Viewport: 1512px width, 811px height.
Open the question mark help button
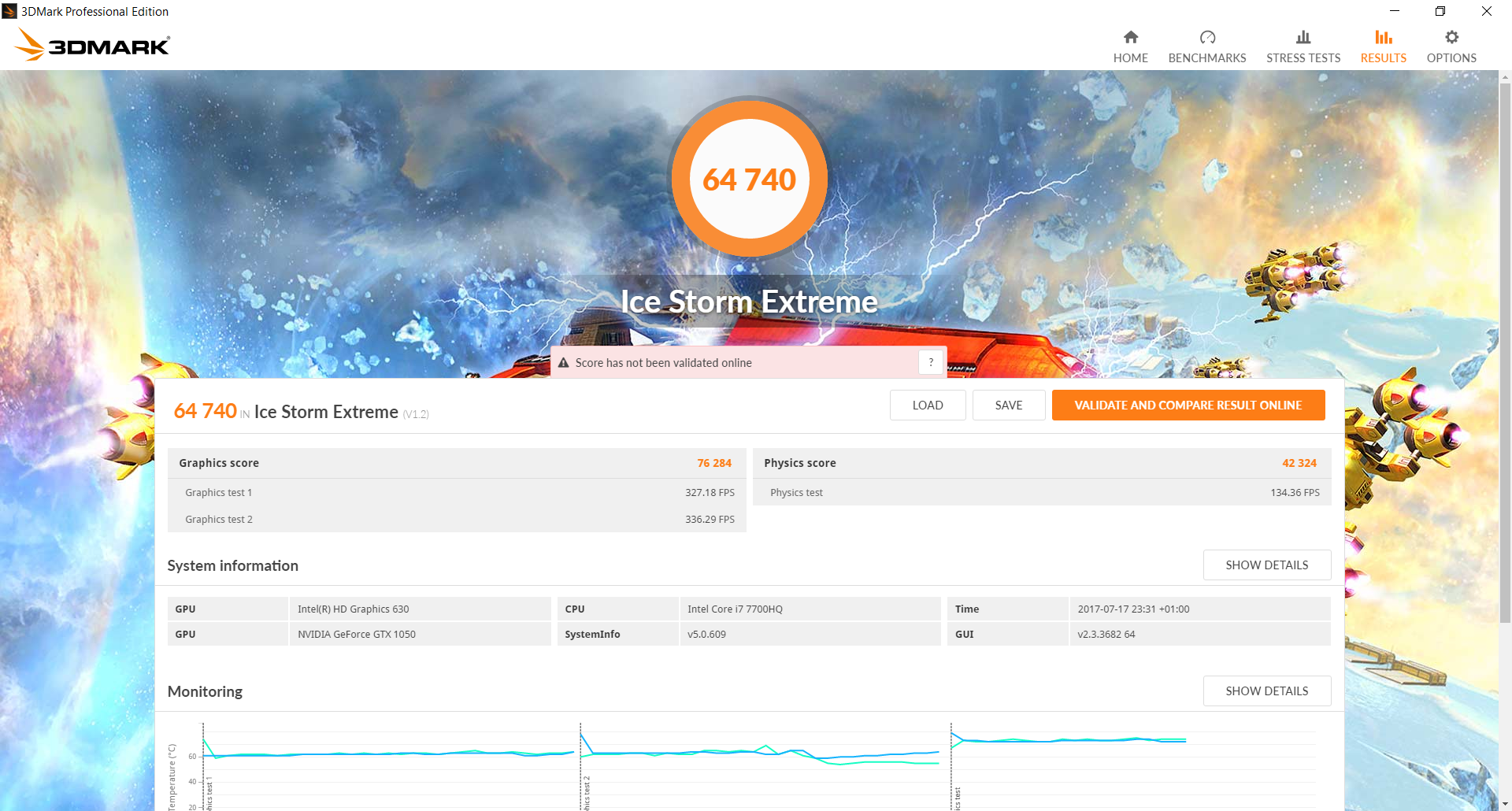(931, 362)
